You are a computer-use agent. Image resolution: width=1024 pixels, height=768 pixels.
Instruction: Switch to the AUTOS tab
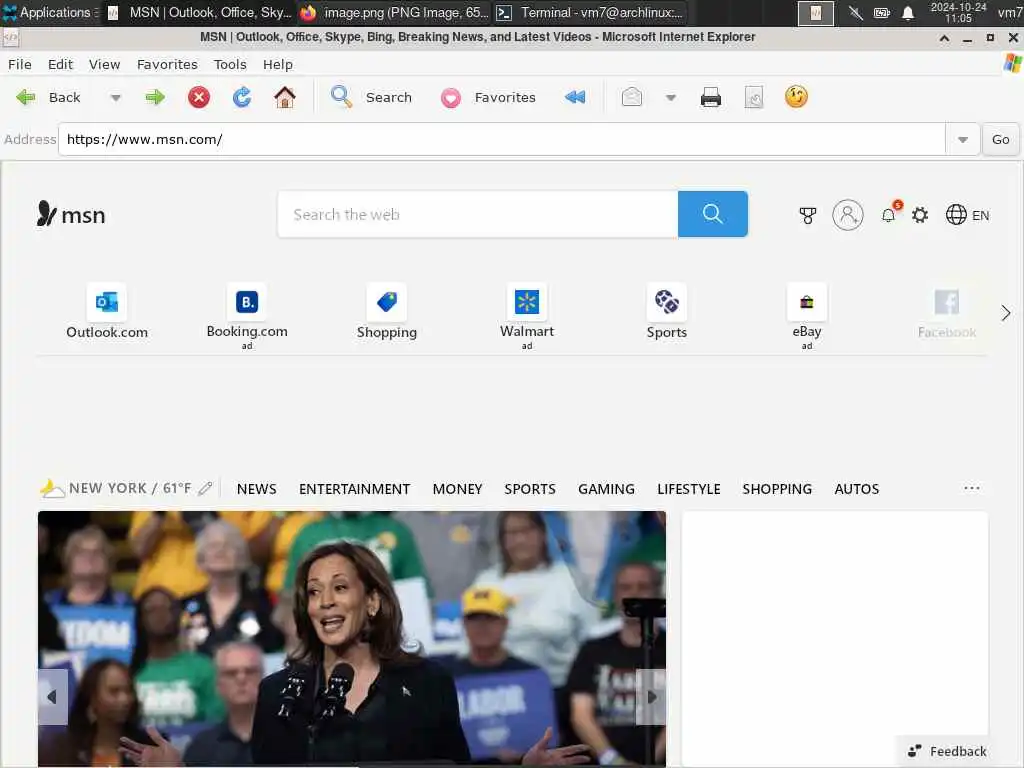coord(857,489)
